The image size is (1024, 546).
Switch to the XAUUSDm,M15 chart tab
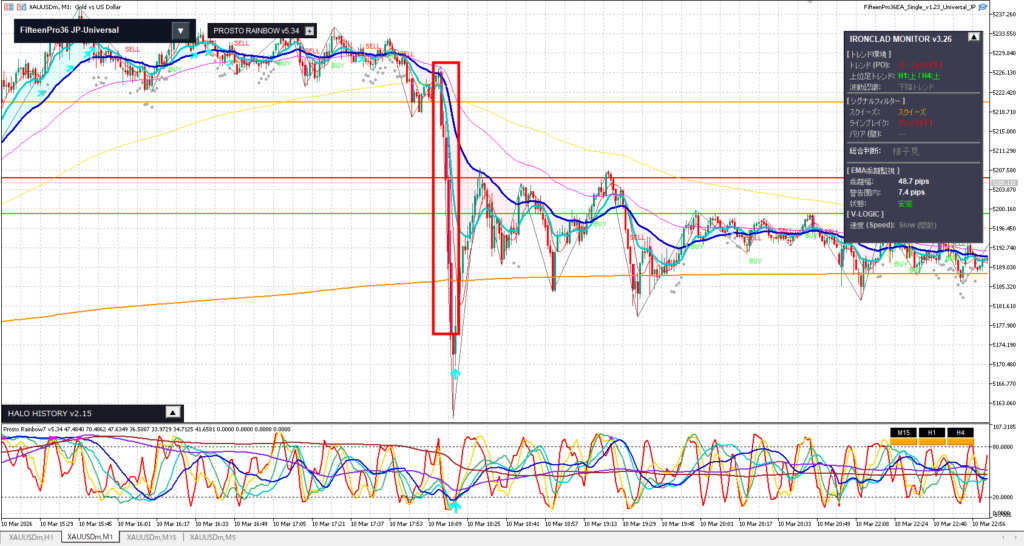(x=150, y=538)
